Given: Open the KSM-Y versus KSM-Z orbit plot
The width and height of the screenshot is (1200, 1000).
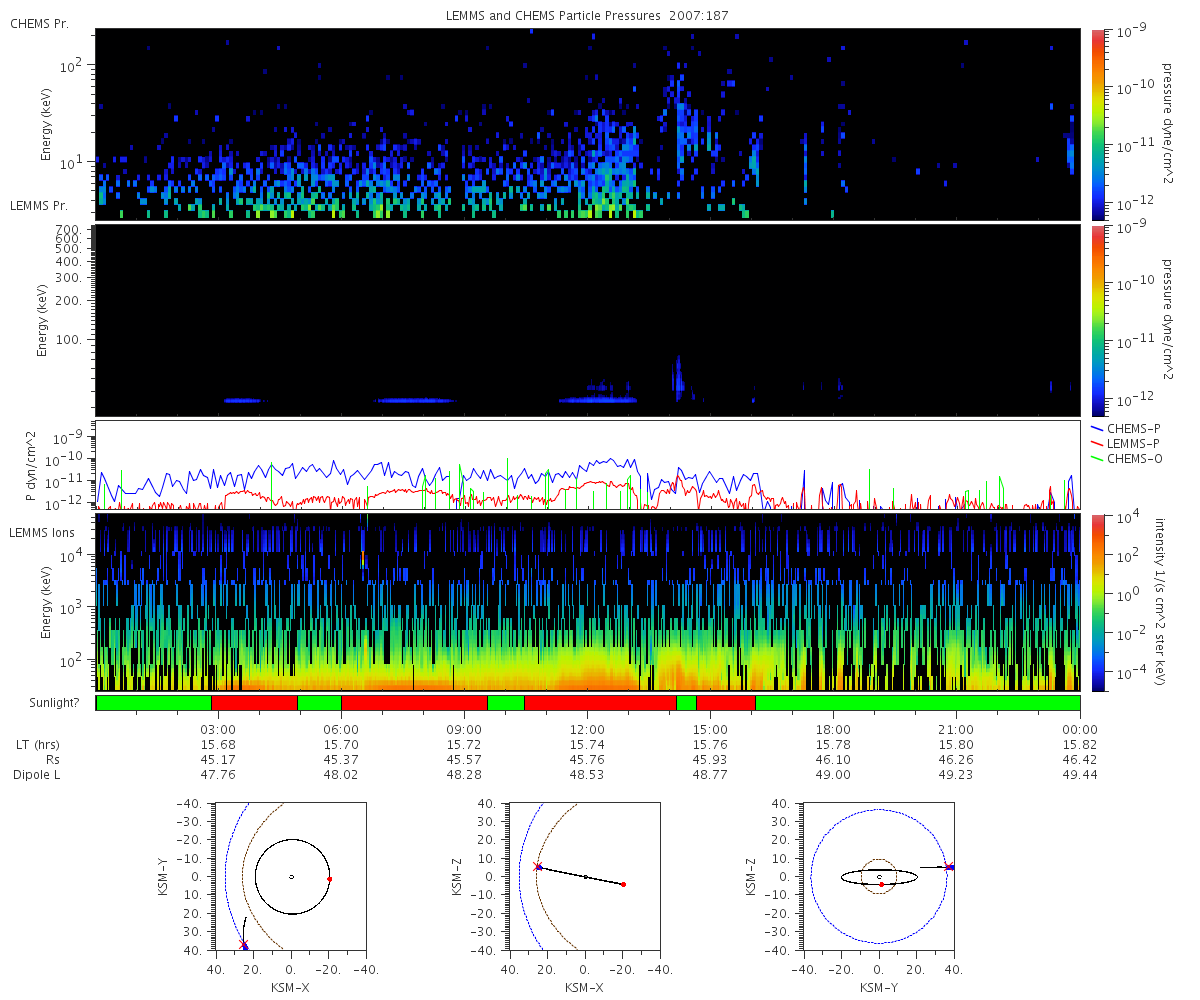Looking at the screenshot, I should pos(879,876).
